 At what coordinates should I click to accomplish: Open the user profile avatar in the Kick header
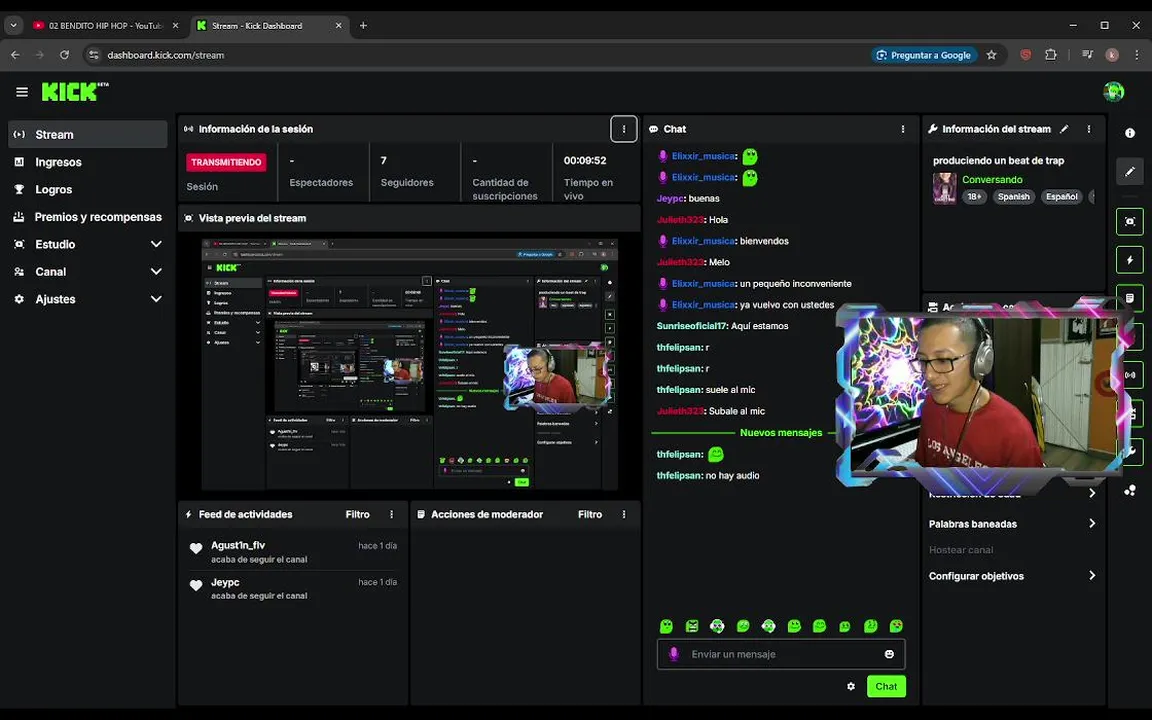click(x=1114, y=92)
